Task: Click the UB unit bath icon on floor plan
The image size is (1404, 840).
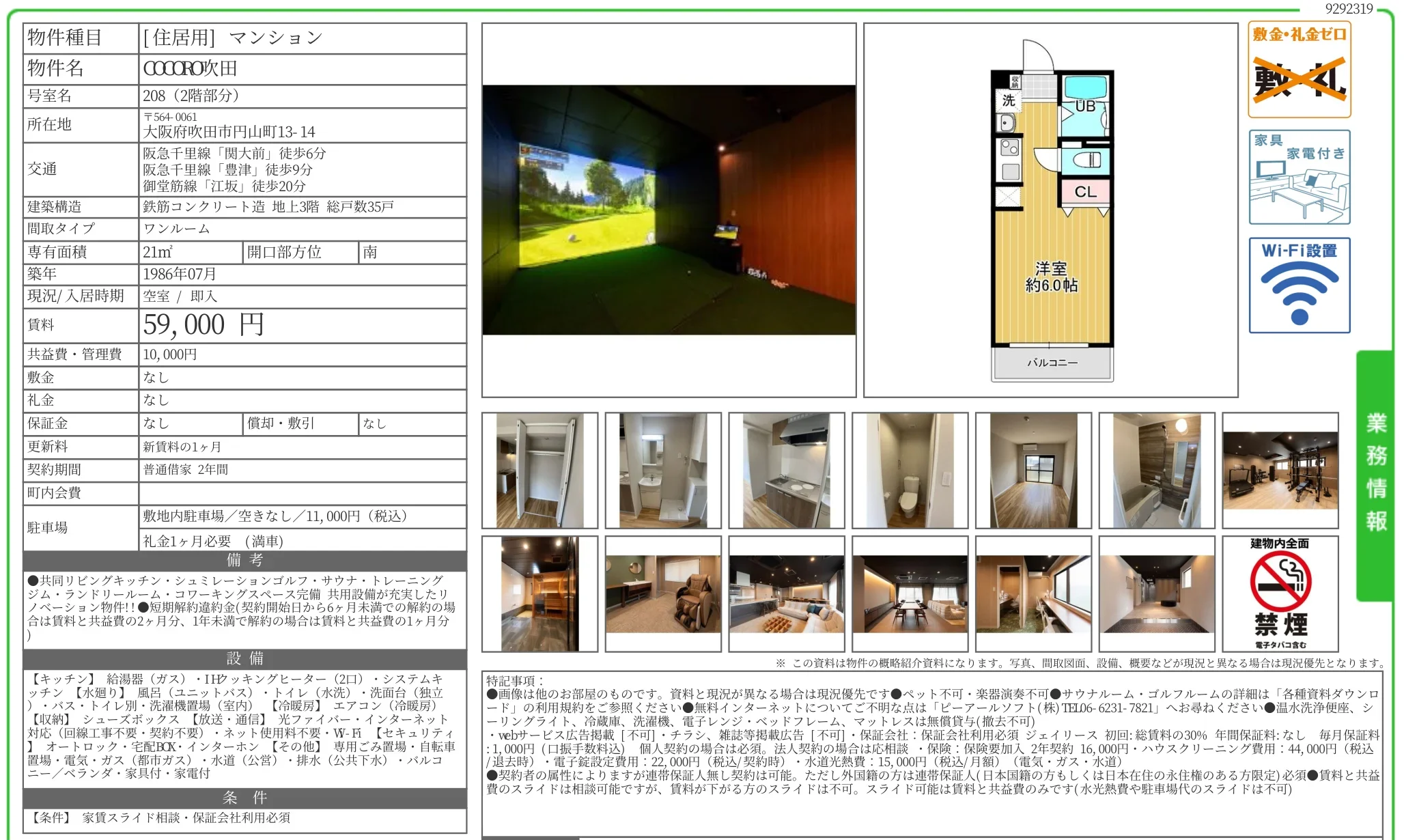Action: (x=1086, y=105)
